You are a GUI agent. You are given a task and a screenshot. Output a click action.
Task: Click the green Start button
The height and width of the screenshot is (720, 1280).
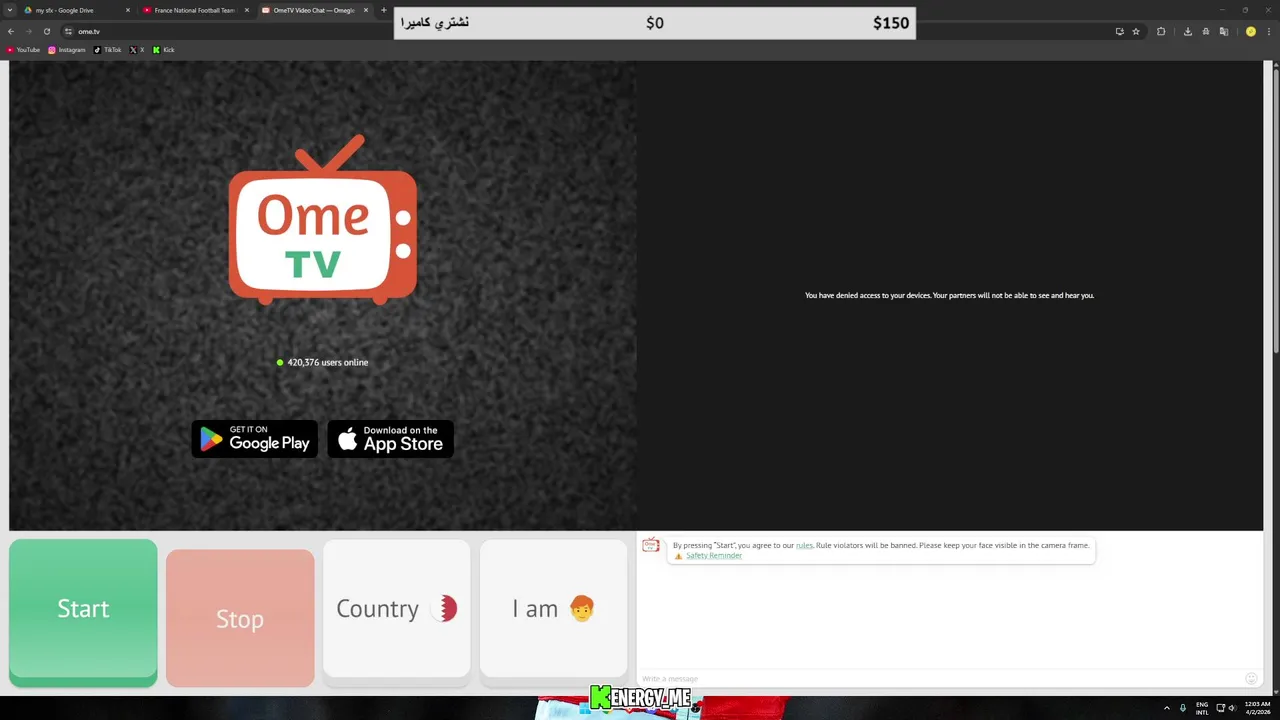(x=83, y=612)
